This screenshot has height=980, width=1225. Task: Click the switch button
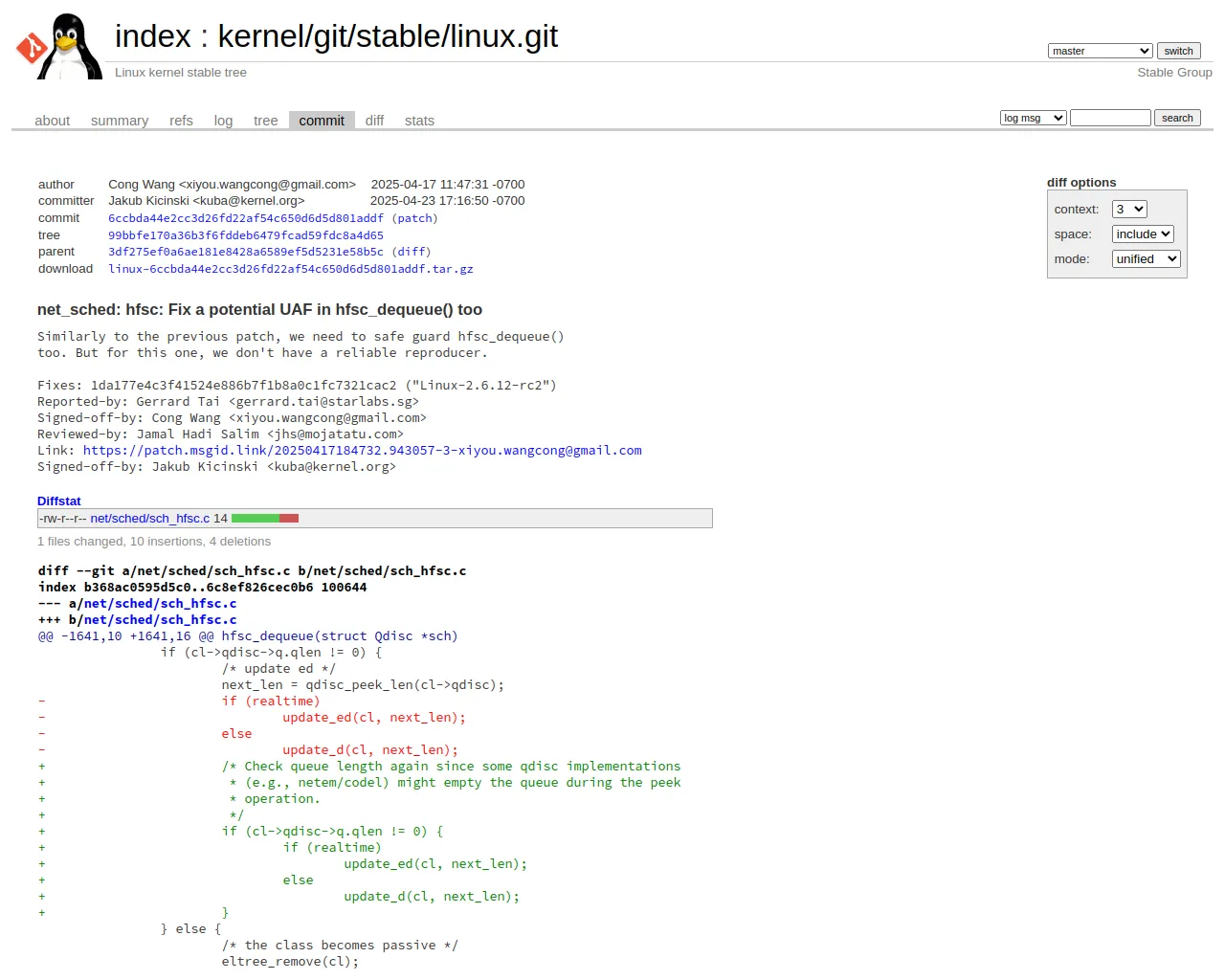tap(1178, 51)
